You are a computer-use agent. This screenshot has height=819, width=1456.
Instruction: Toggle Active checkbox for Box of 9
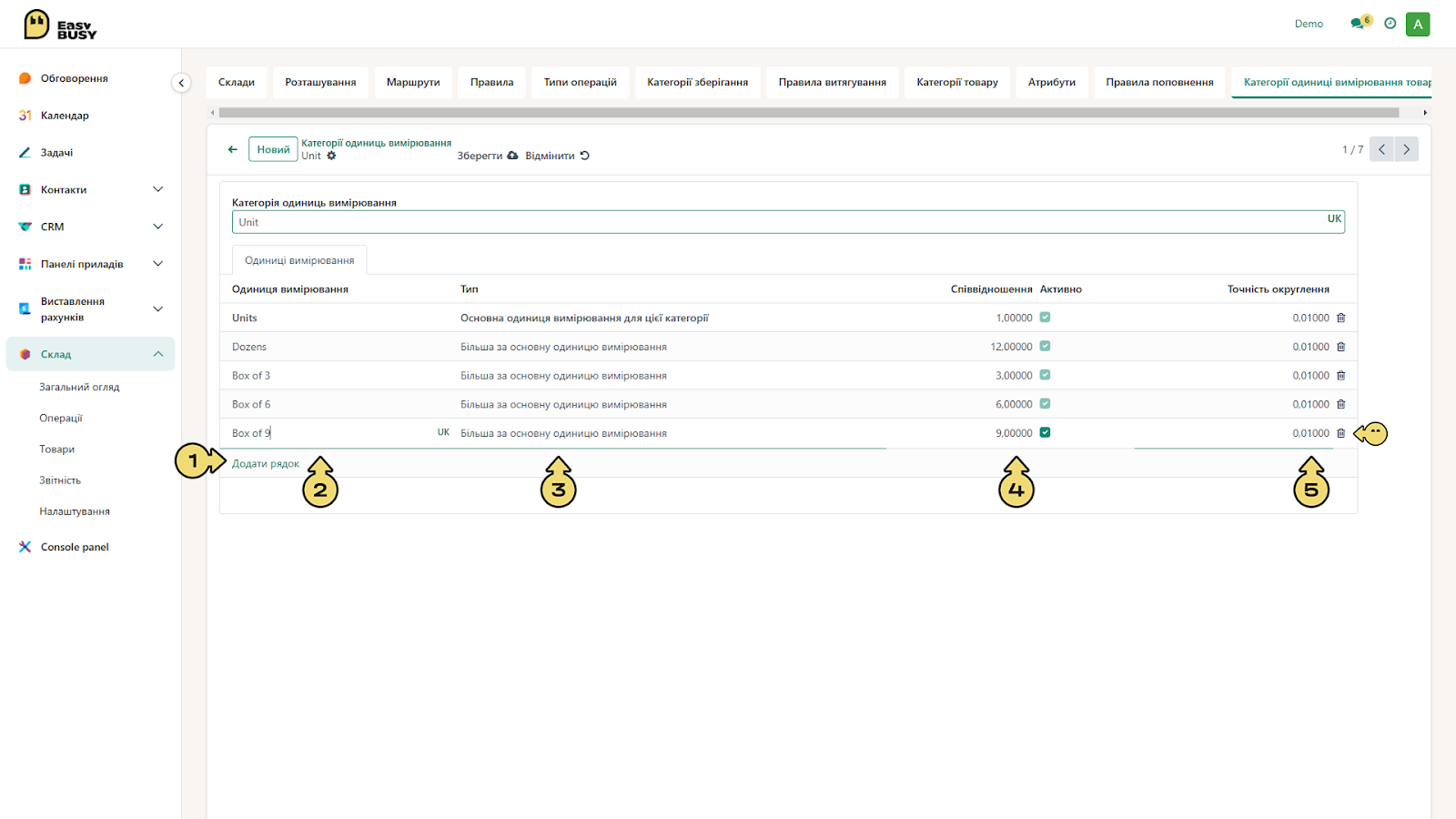(1045, 432)
